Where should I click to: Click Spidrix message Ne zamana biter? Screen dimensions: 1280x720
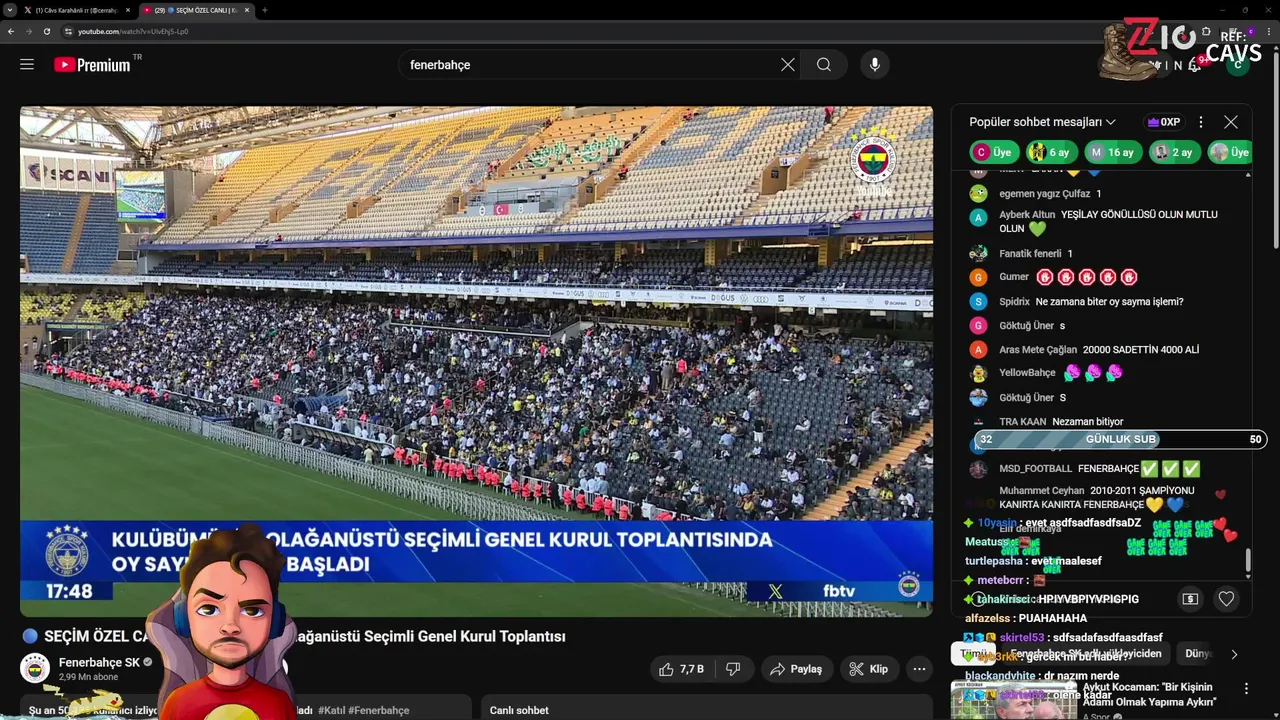click(1109, 302)
